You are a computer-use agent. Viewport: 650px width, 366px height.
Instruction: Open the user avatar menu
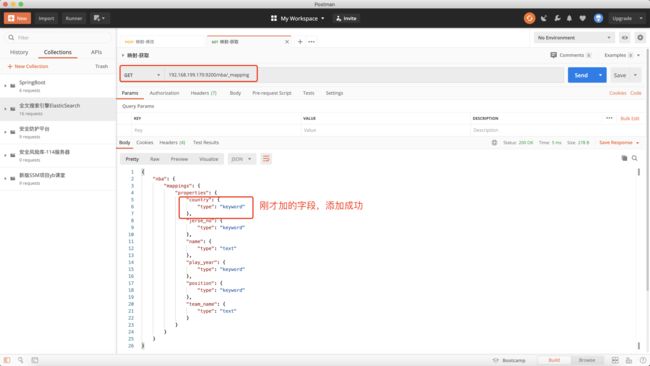598,18
